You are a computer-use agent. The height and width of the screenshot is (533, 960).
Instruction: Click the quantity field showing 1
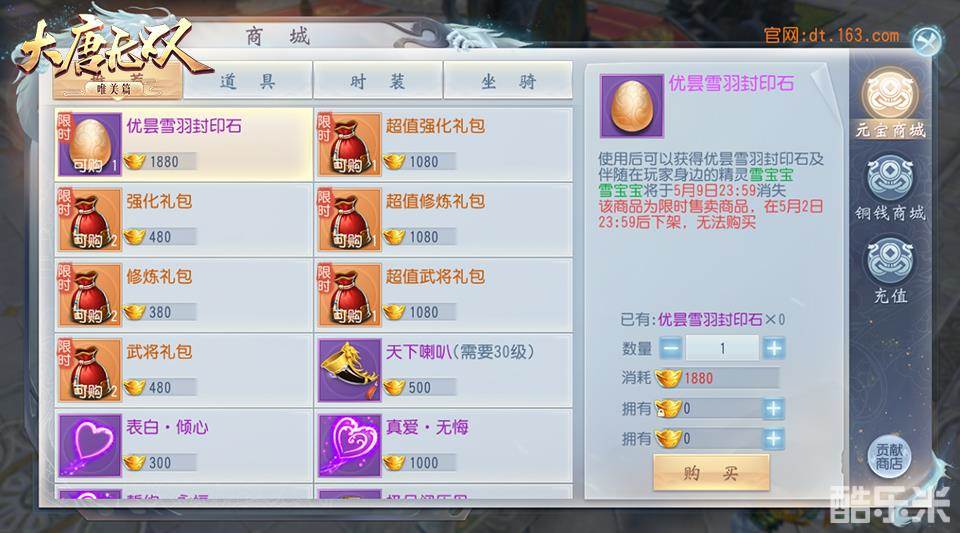[x=722, y=348]
